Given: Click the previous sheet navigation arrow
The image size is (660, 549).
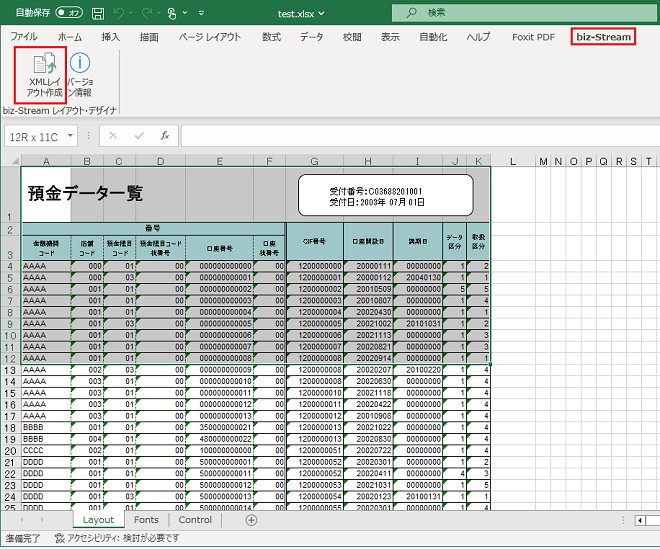Looking at the screenshot, I should point(22,520).
